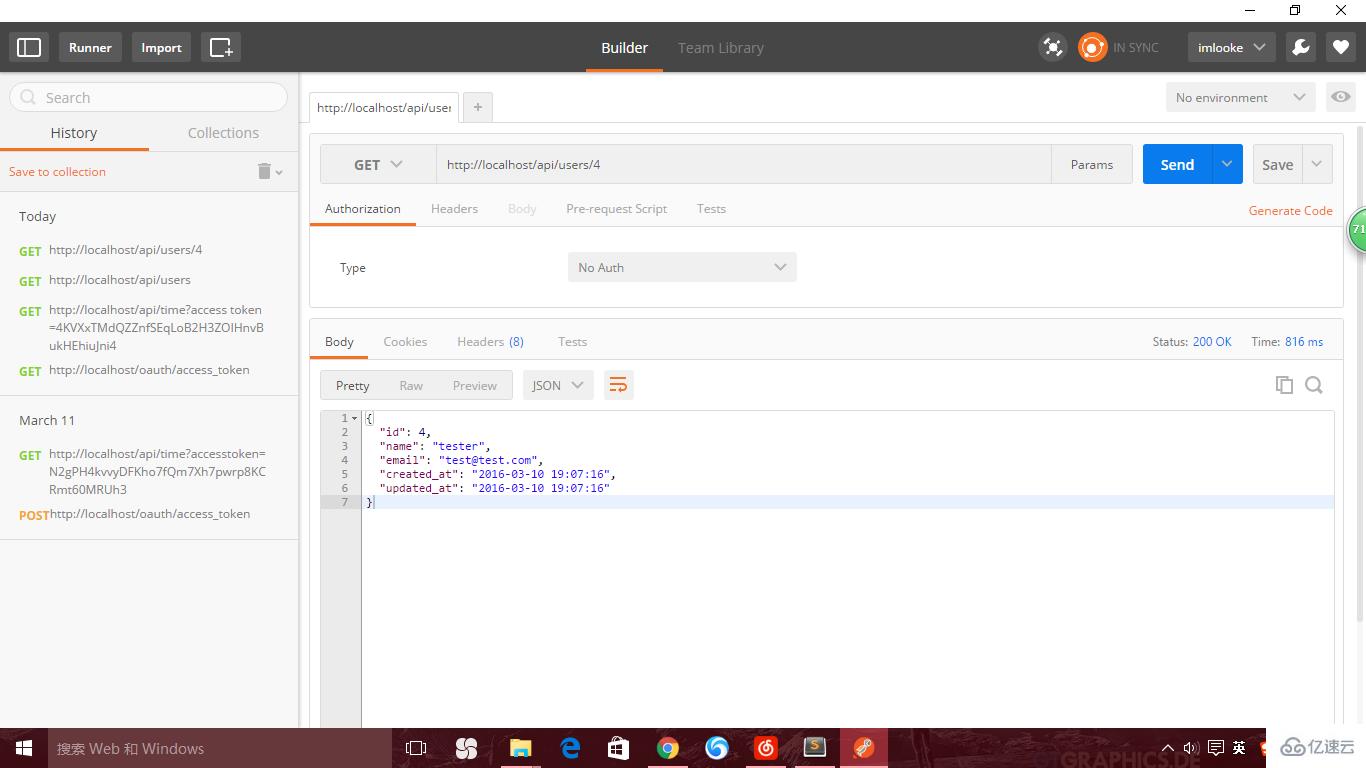The image size is (1366, 768).
Task: Add a new request tab with plus
Action: [x=478, y=107]
